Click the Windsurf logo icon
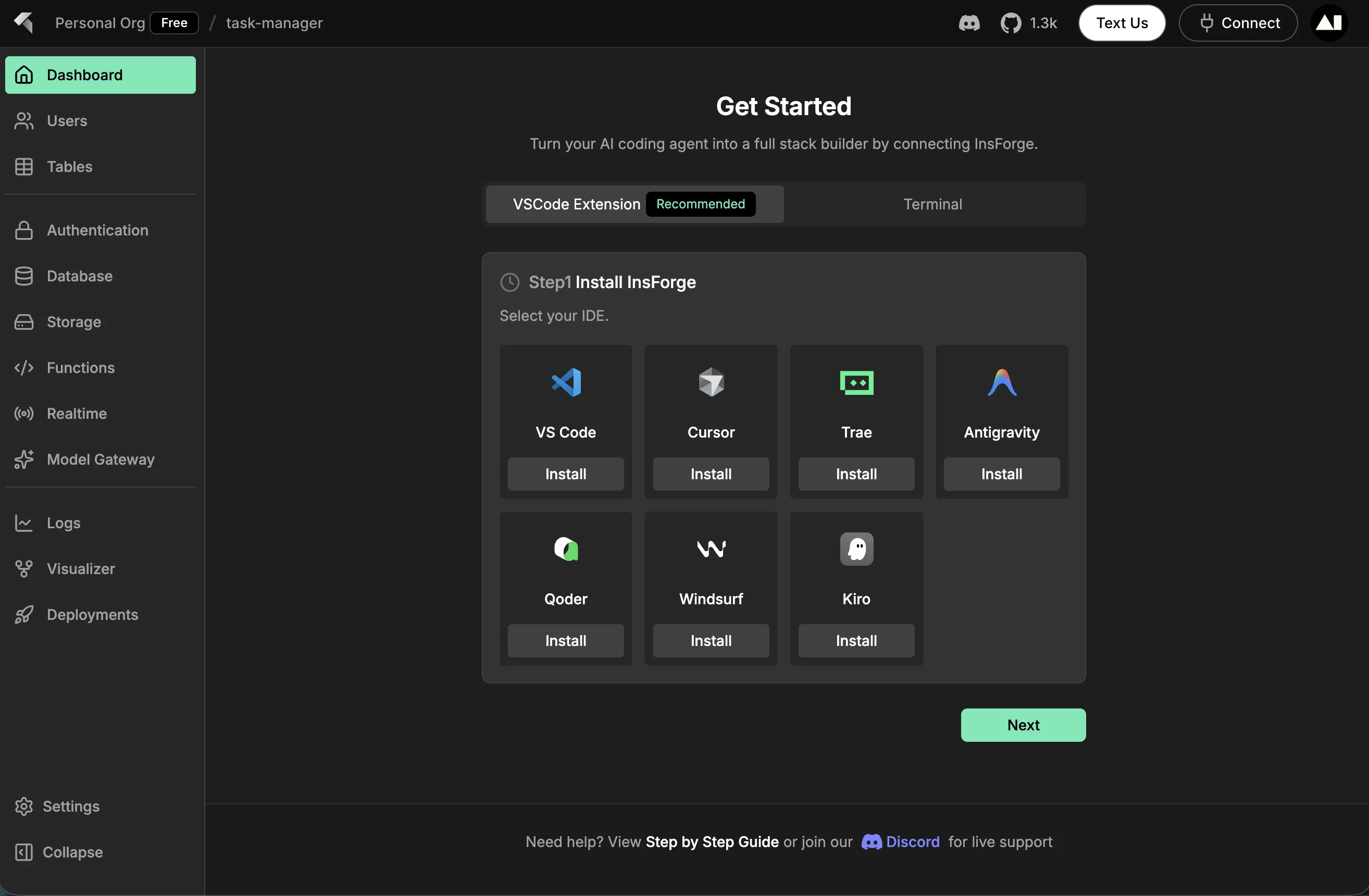The width and height of the screenshot is (1369, 896). (711, 549)
